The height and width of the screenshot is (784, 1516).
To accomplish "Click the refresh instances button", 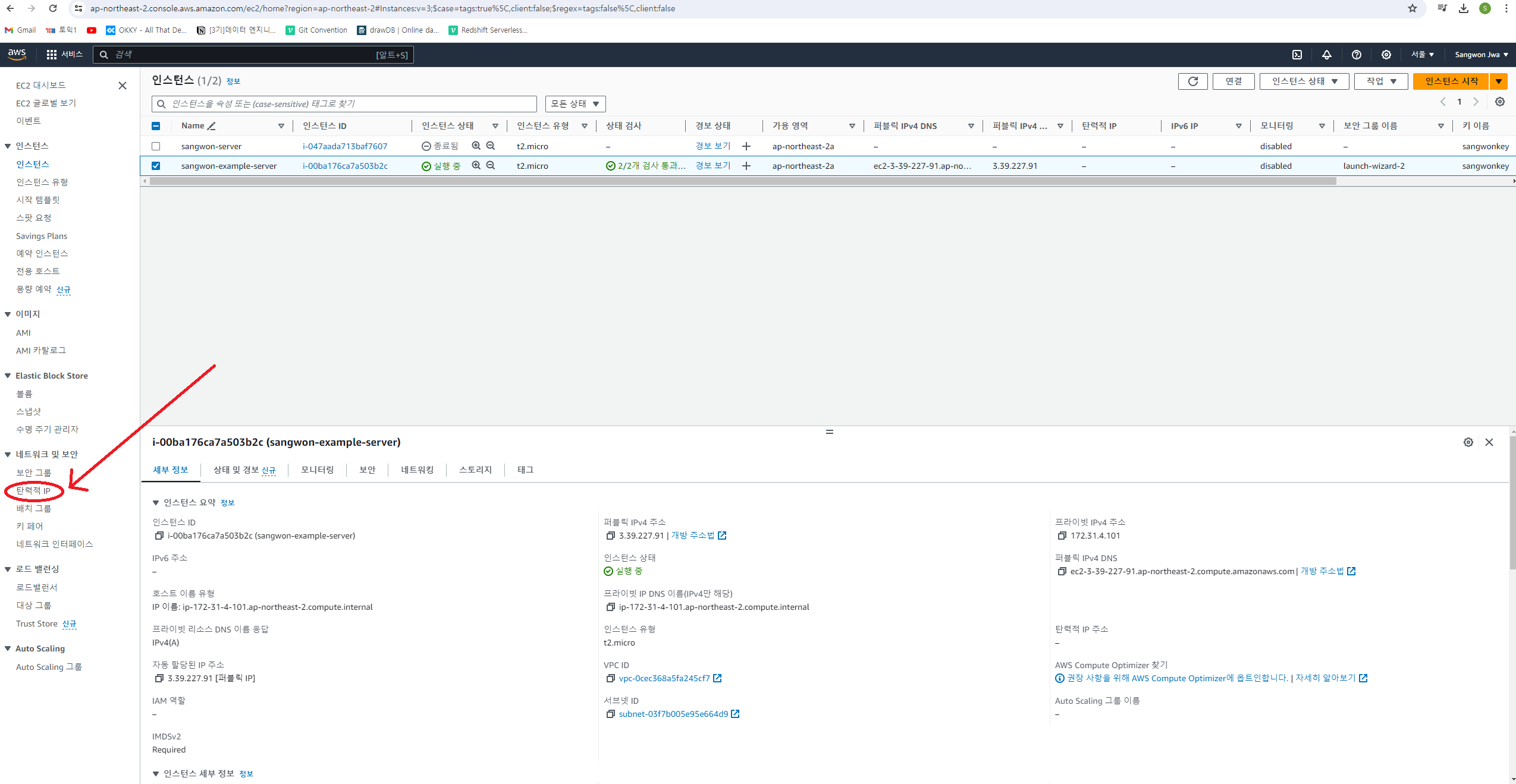I will tap(1192, 81).
